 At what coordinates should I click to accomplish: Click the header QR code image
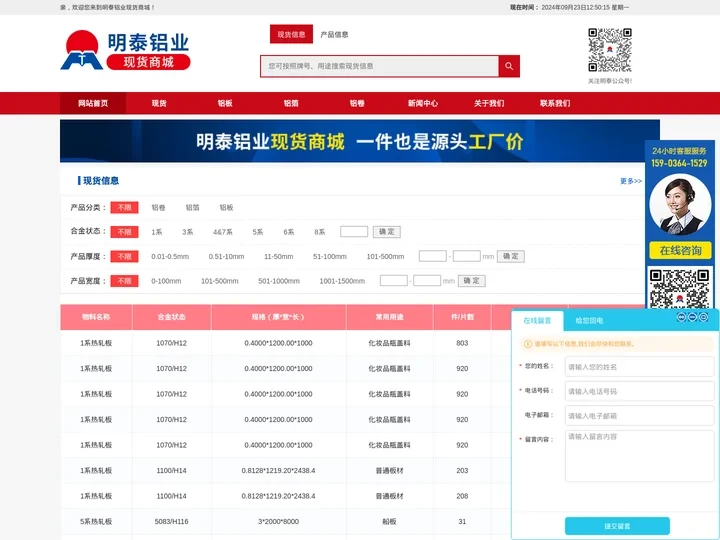[610, 50]
